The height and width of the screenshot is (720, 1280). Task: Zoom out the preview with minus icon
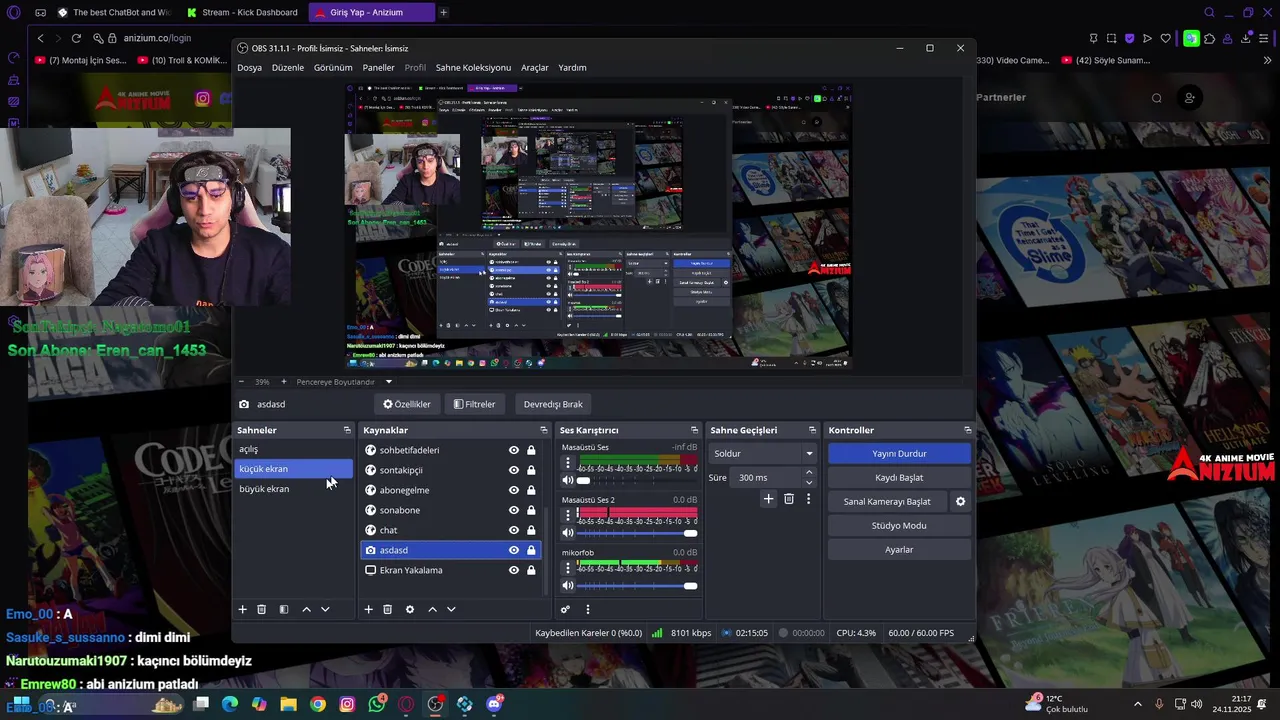(241, 382)
